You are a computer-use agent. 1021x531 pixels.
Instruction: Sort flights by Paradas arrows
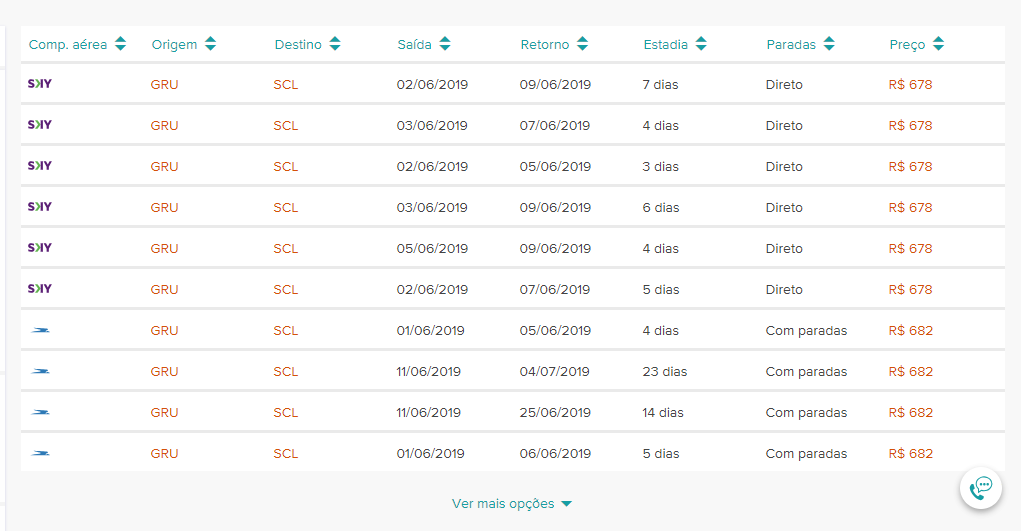(x=829, y=44)
